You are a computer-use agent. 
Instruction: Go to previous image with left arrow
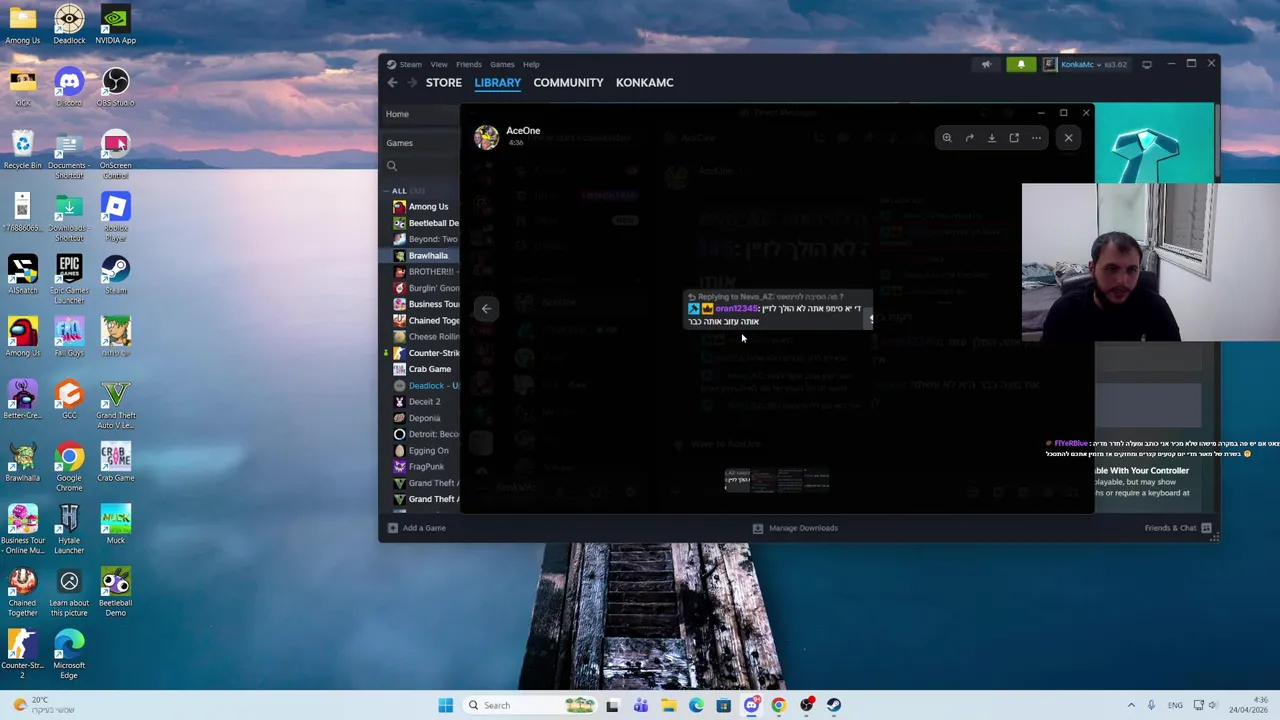coord(486,309)
